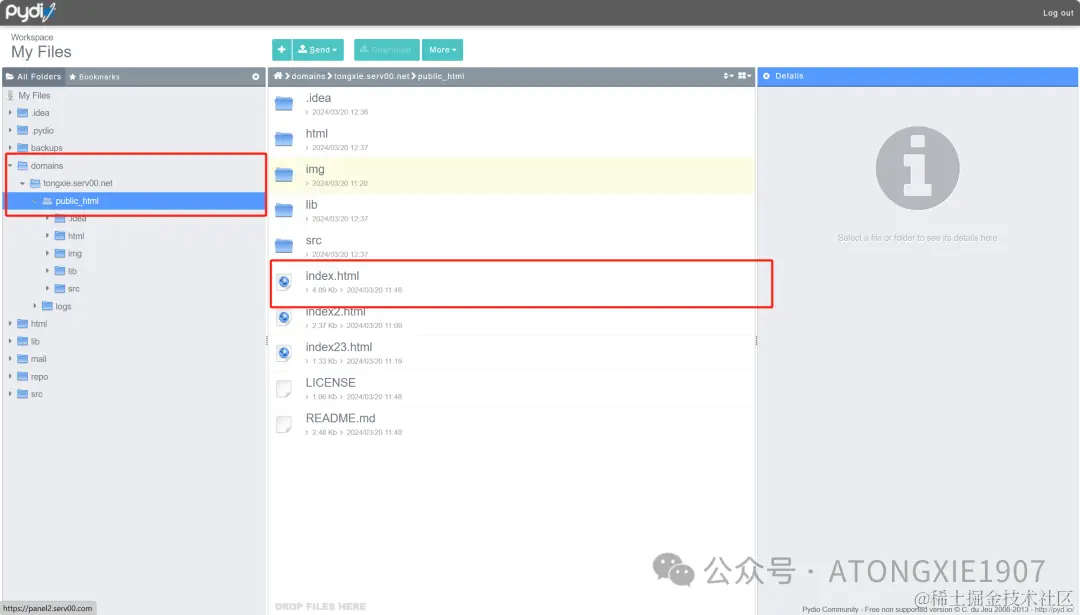Collapse the domains folder in tree
Image resolution: width=1080 pixels, height=615 pixels.
click(x=10, y=165)
